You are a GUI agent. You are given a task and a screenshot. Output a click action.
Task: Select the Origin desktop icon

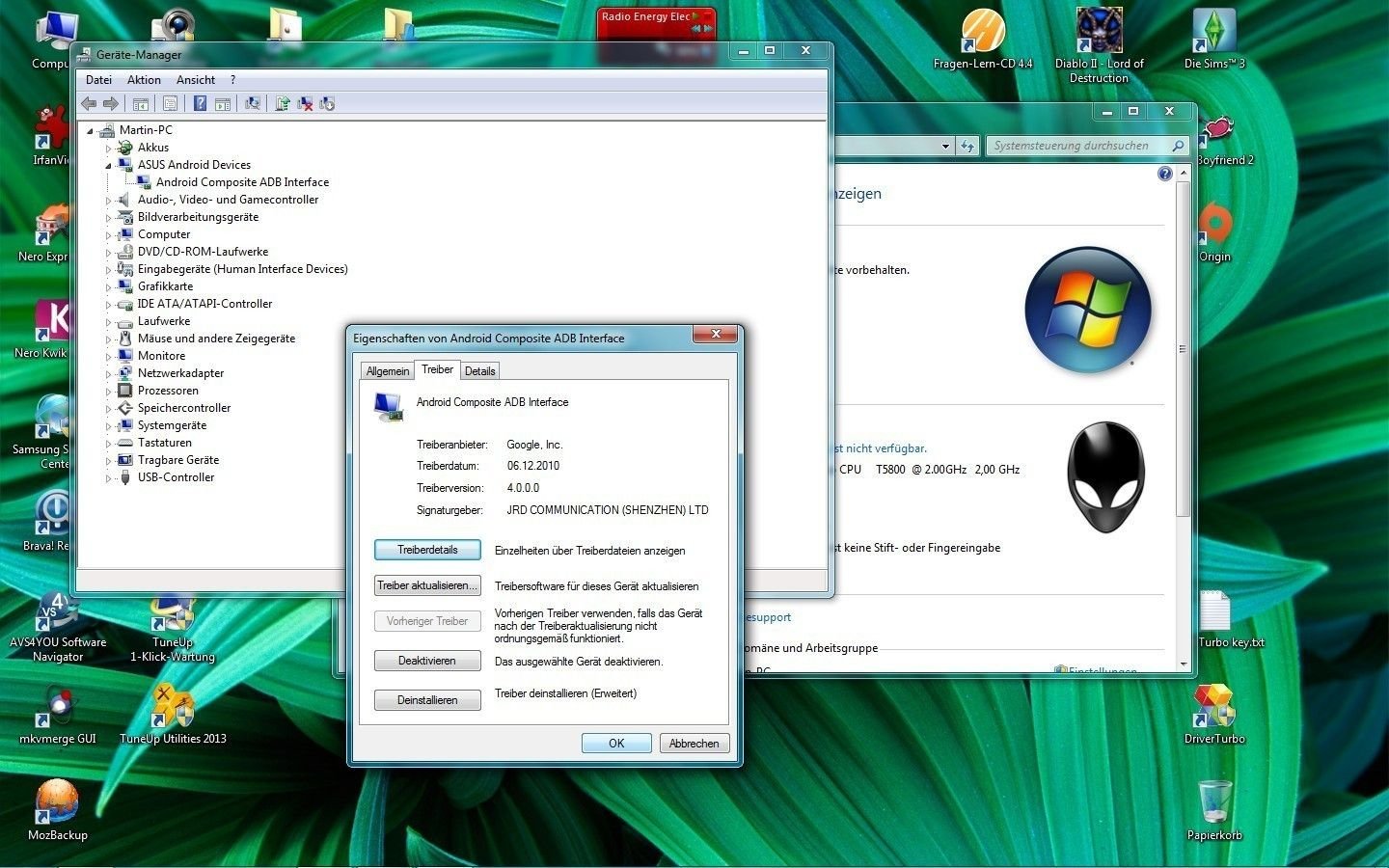(x=1214, y=232)
